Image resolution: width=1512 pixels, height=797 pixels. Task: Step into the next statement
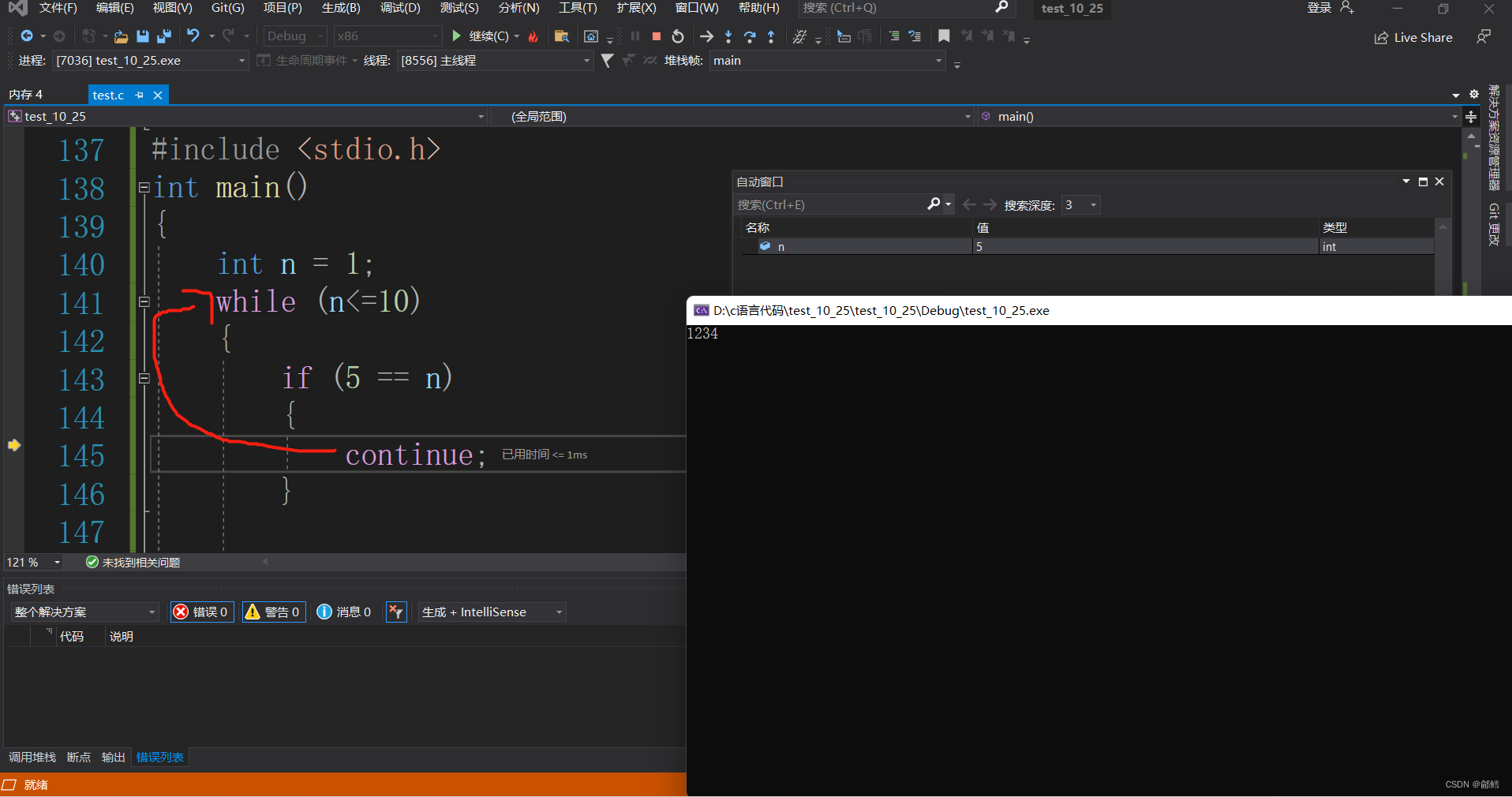[728, 36]
